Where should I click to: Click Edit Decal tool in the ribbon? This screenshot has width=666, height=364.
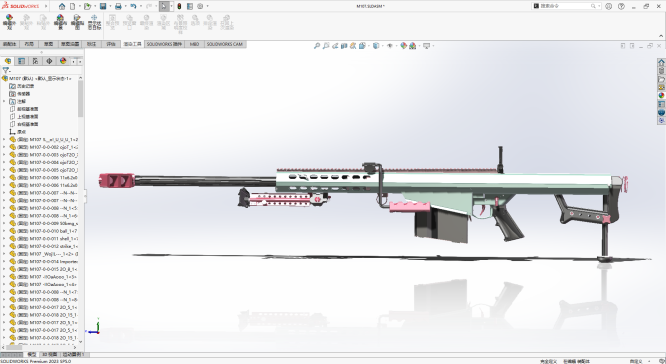click(x=77, y=22)
